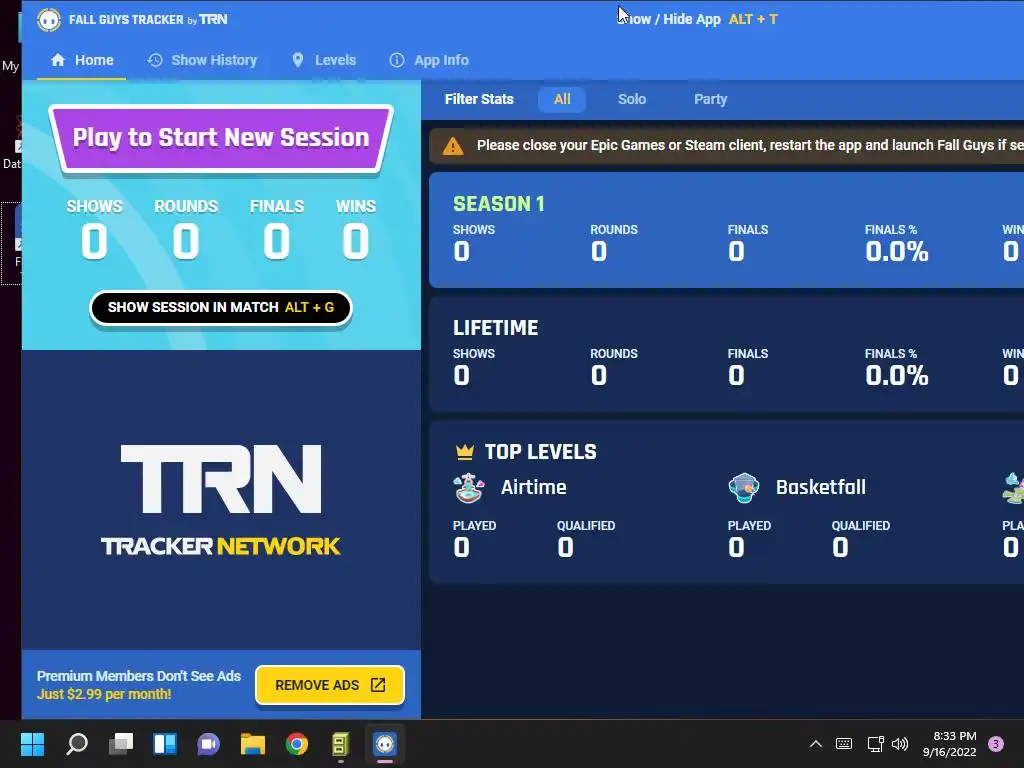Screen dimensions: 1024x768
Task: Switch to the Levels tab
Action: click(324, 60)
